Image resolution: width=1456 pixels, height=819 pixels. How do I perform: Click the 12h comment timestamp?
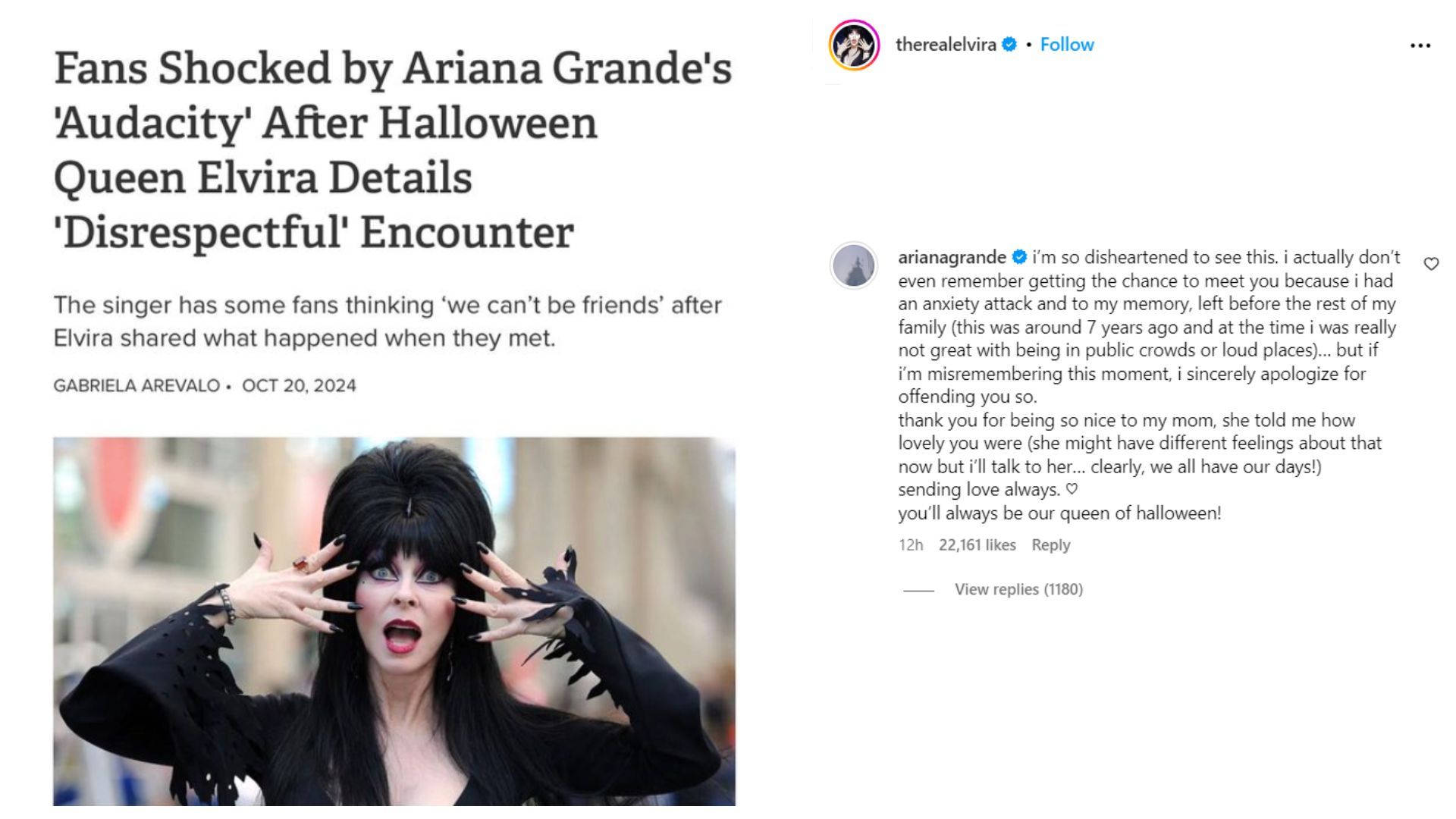pos(911,544)
